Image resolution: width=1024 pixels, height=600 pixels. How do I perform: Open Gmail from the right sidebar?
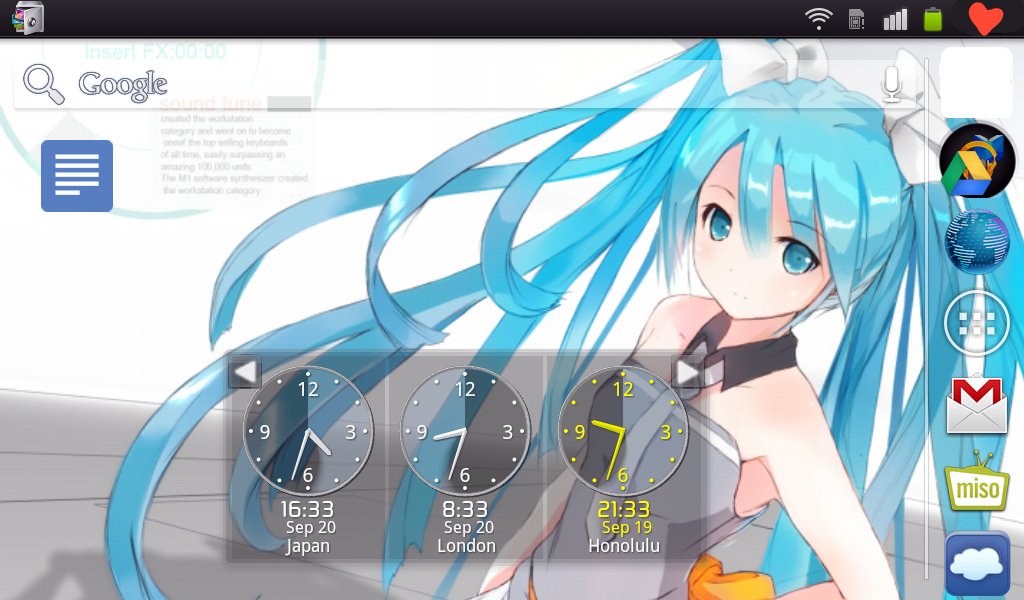pyautogui.click(x=977, y=406)
